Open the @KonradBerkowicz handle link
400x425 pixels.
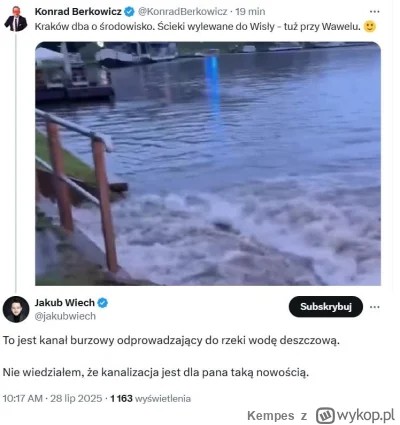coord(183,12)
